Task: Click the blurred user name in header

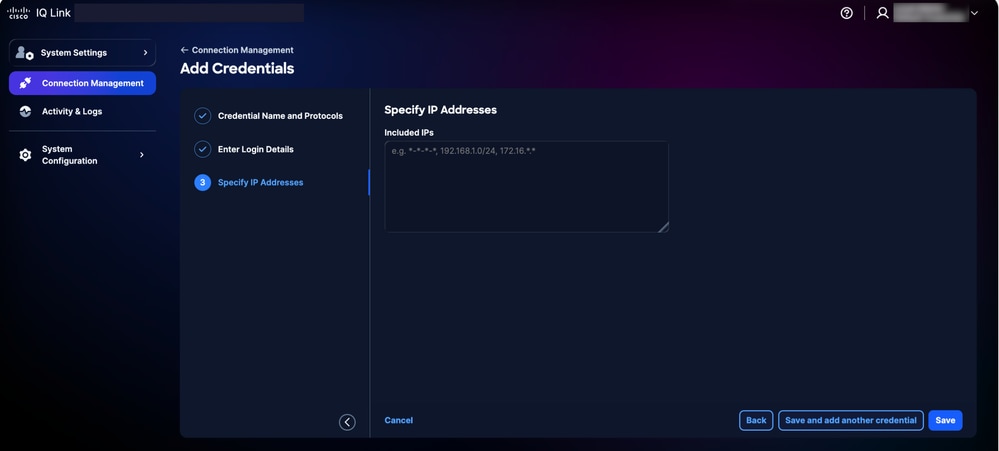Action: [930, 13]
